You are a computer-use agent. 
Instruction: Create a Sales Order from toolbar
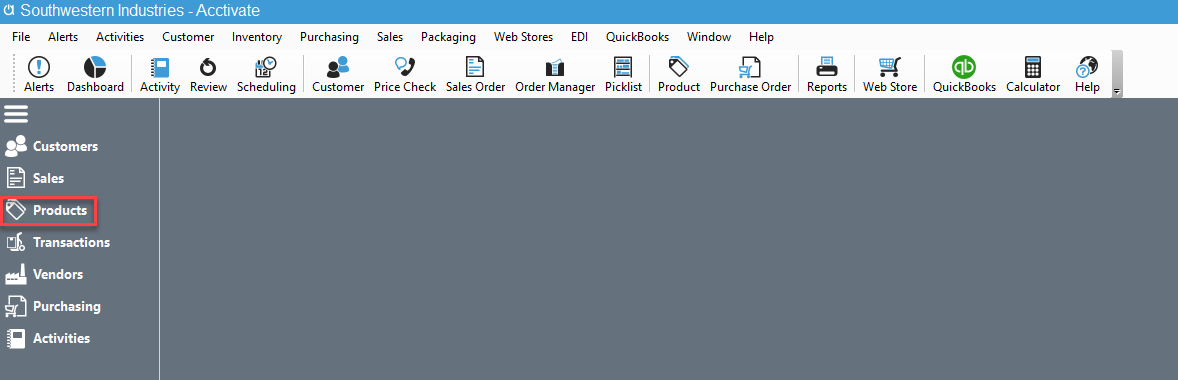pos(476,75)
